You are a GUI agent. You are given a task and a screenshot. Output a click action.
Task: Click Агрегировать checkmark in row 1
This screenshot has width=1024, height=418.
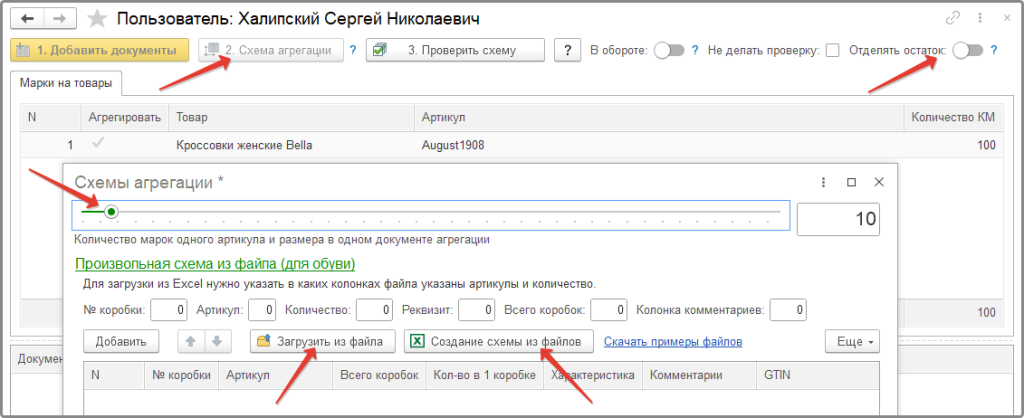(98, 144)
